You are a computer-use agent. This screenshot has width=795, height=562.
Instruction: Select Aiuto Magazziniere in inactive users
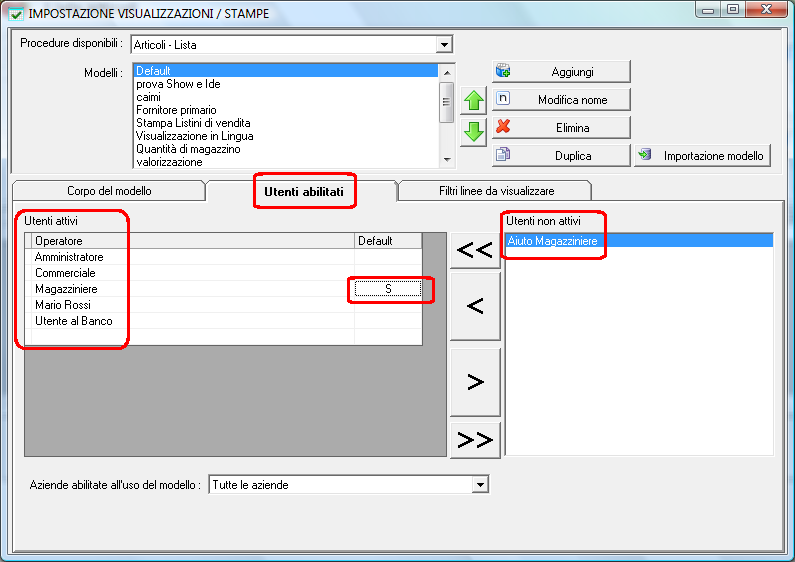pyautogui.click(x=639, y=240)
